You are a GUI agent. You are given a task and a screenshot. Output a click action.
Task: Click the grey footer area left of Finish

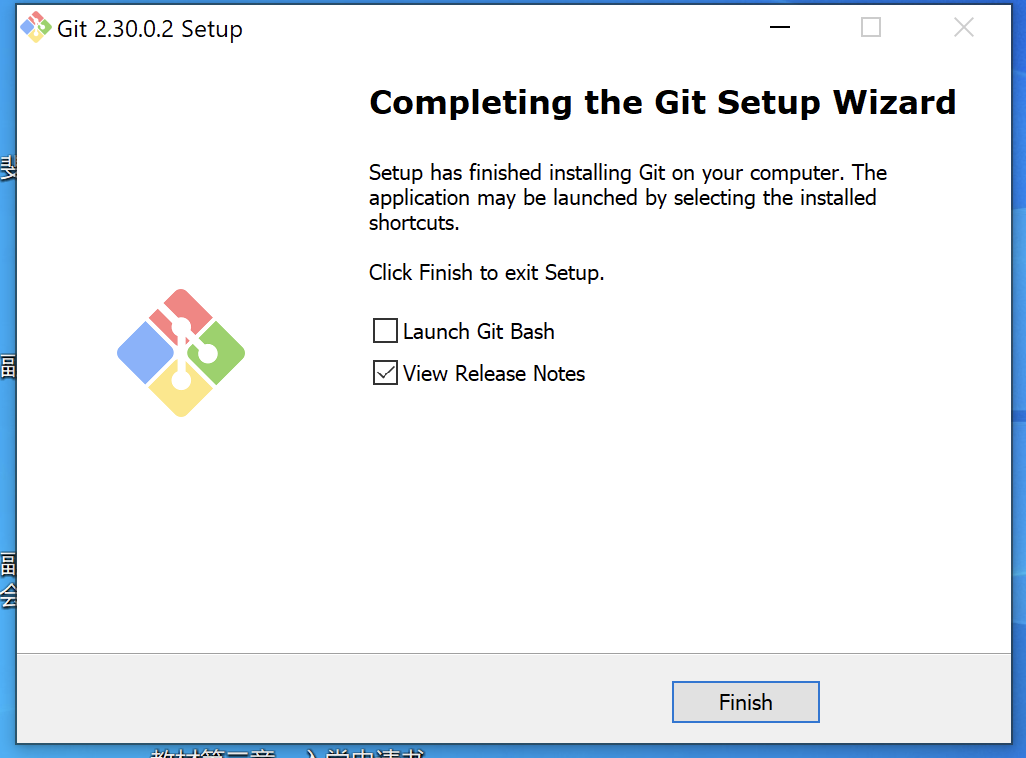coord(340,698)
